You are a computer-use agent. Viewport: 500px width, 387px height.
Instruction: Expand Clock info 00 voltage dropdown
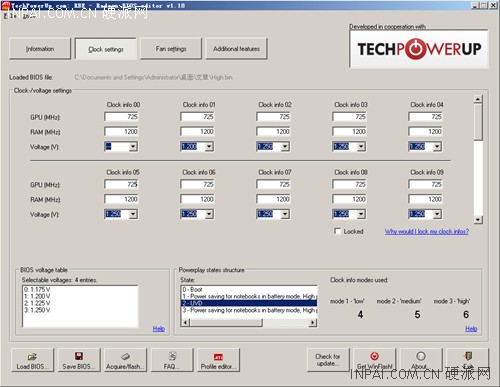click(x=133, y=147)
